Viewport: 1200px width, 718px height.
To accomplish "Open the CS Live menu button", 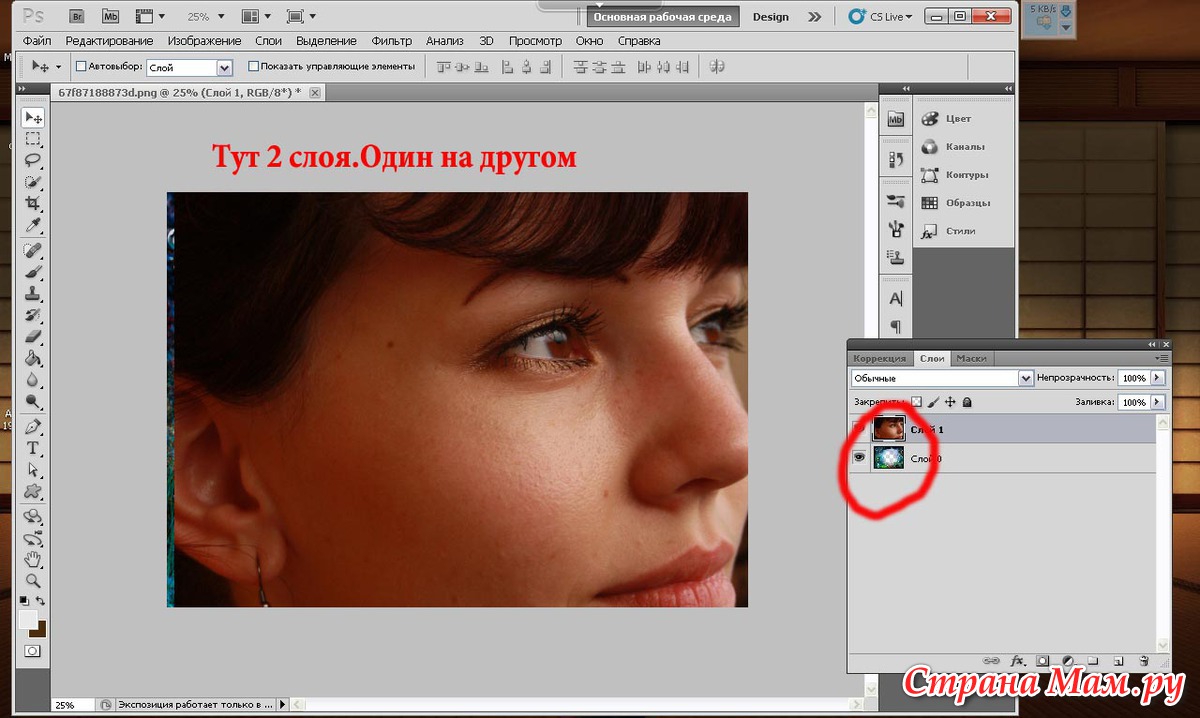I will click(881, 17).
